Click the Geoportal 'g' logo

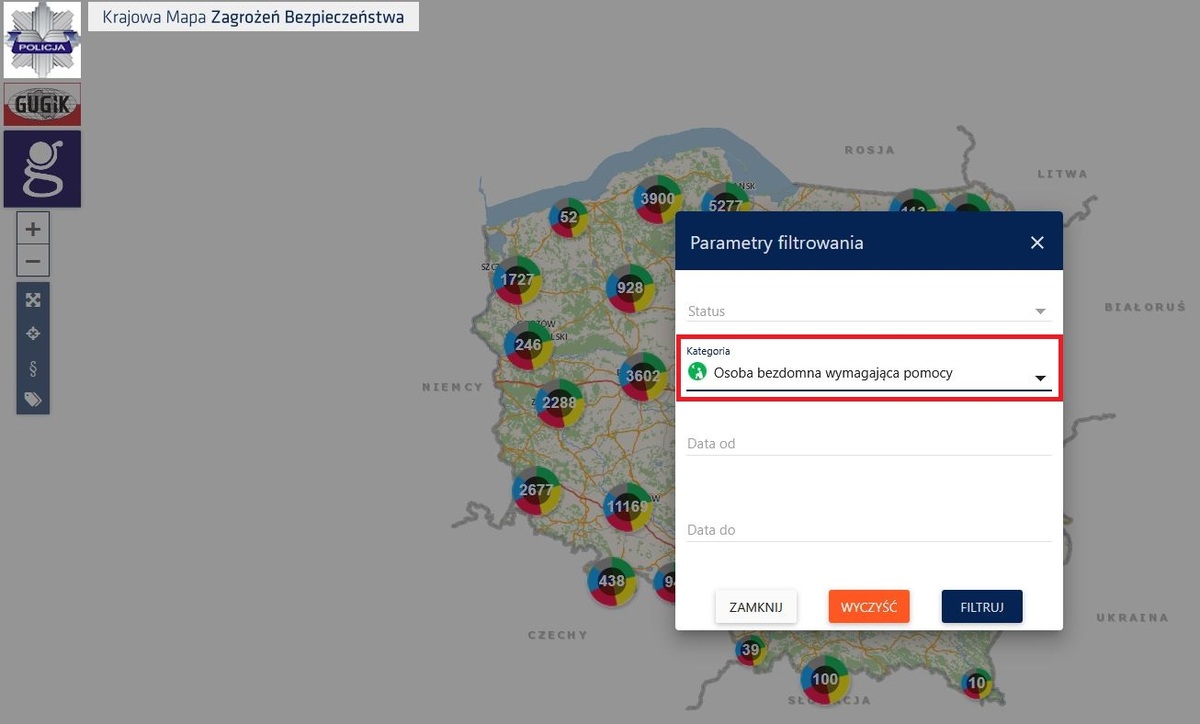[x=42, y=168]
